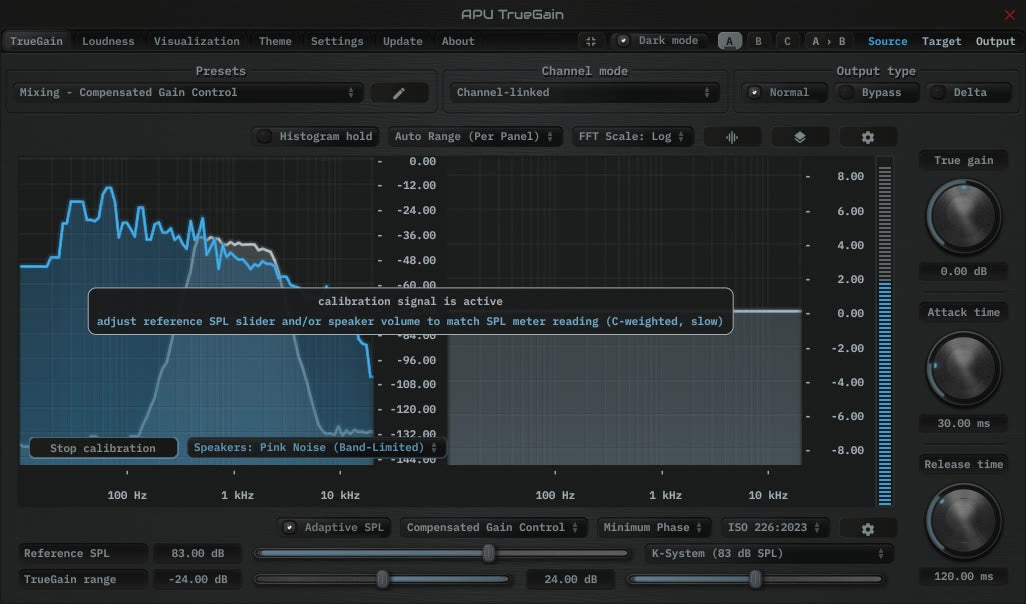Open the Theme tab
Viewport: 1026px width, 604px height.
tap(275, 41)
